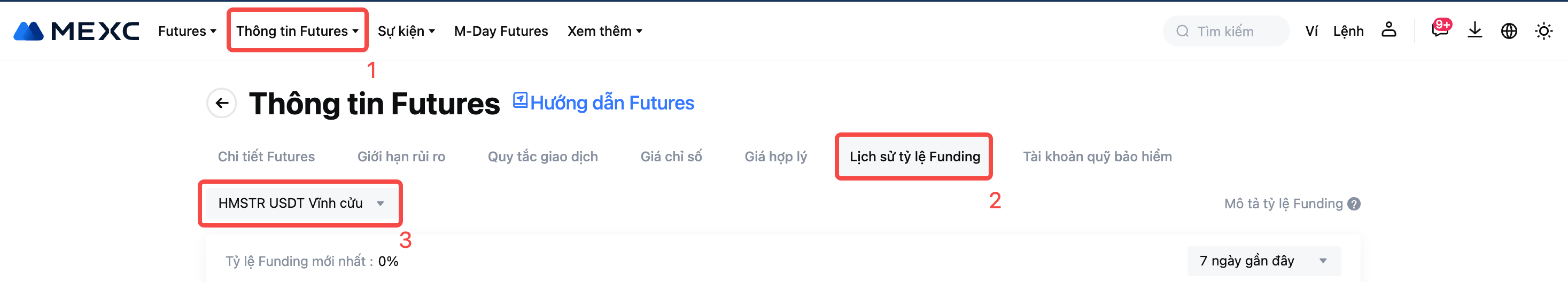Open the Xem thêm menu

pos(604,31)
